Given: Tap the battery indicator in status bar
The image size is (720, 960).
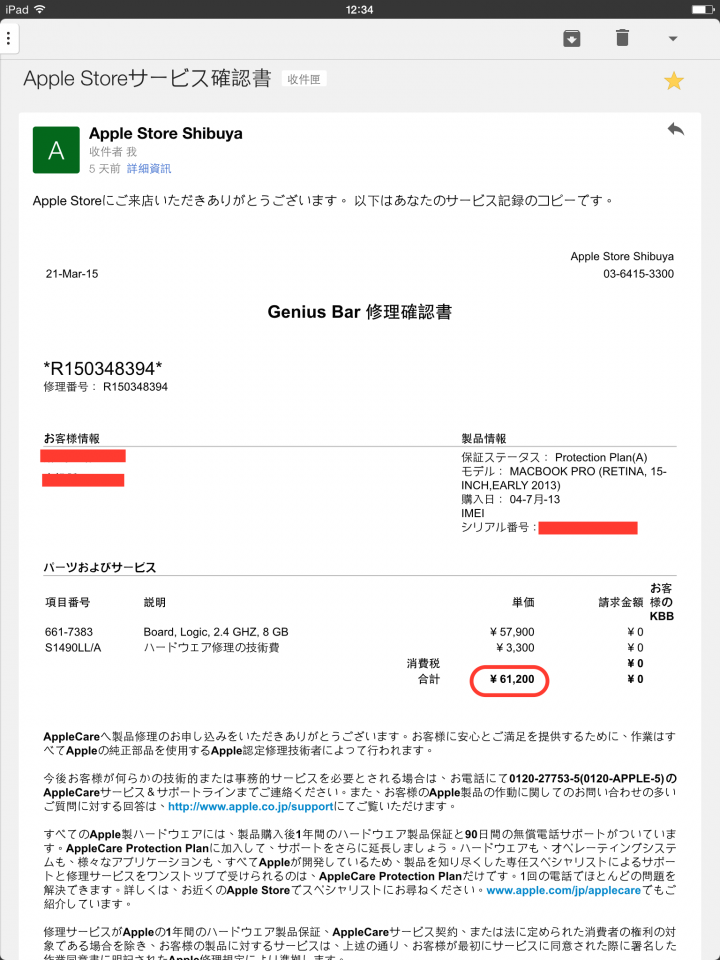Looking at the screenshot, I should pos(702,9).
